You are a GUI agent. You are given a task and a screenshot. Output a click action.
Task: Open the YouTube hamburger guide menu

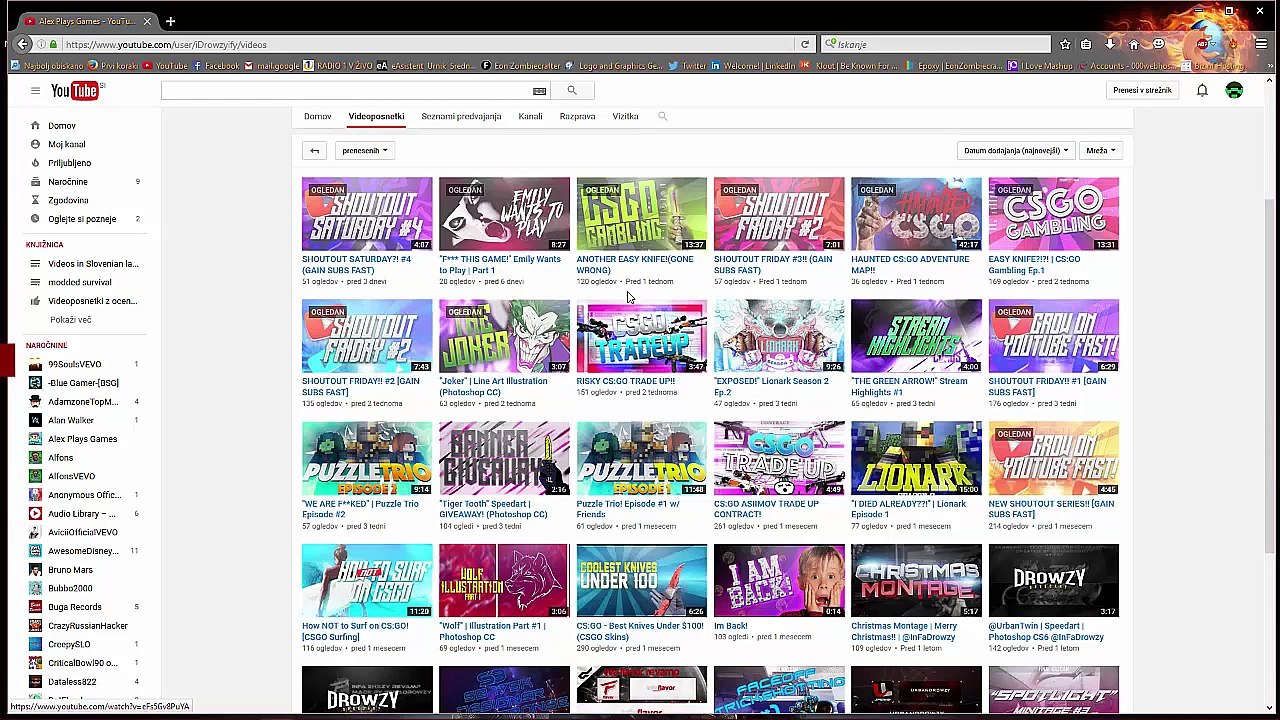[x=35, y=91]
